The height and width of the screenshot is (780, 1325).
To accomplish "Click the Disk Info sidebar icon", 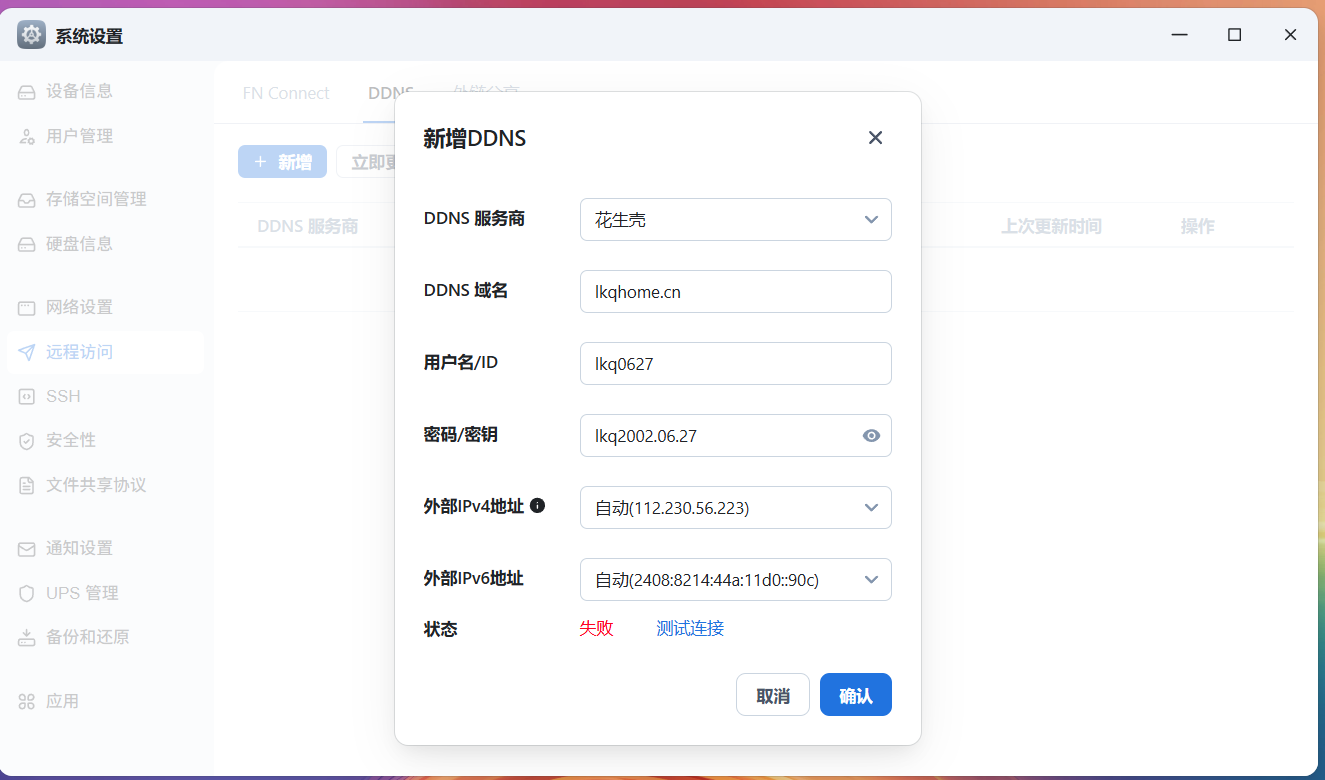I will (27, 244).
